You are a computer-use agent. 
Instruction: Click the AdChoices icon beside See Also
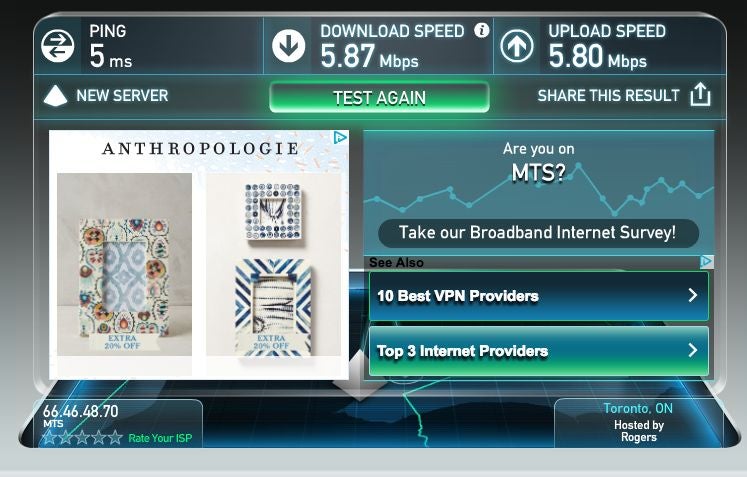click(x=707, y=261)
